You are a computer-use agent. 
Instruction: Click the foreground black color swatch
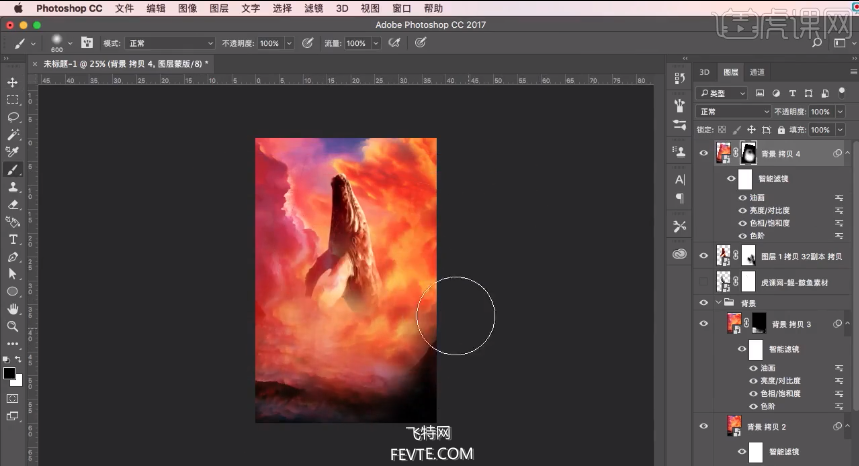tap(9, 373)
